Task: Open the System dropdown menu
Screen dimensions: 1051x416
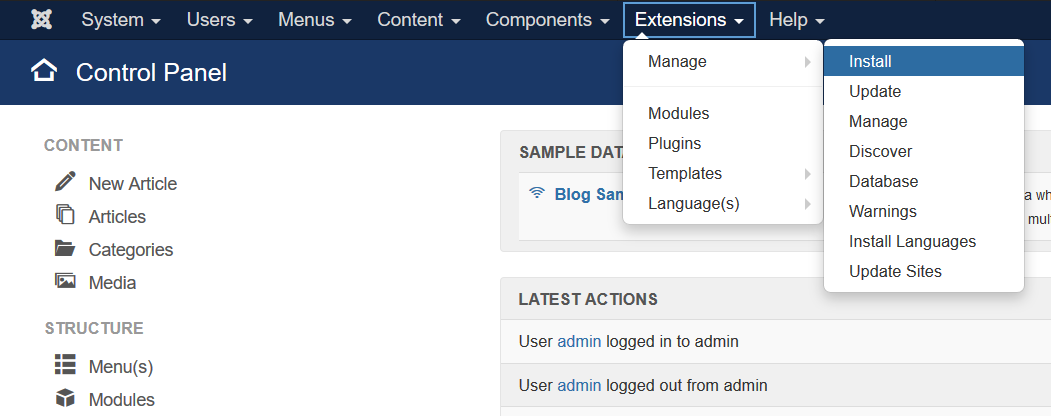Action: (x=121, y=20)
